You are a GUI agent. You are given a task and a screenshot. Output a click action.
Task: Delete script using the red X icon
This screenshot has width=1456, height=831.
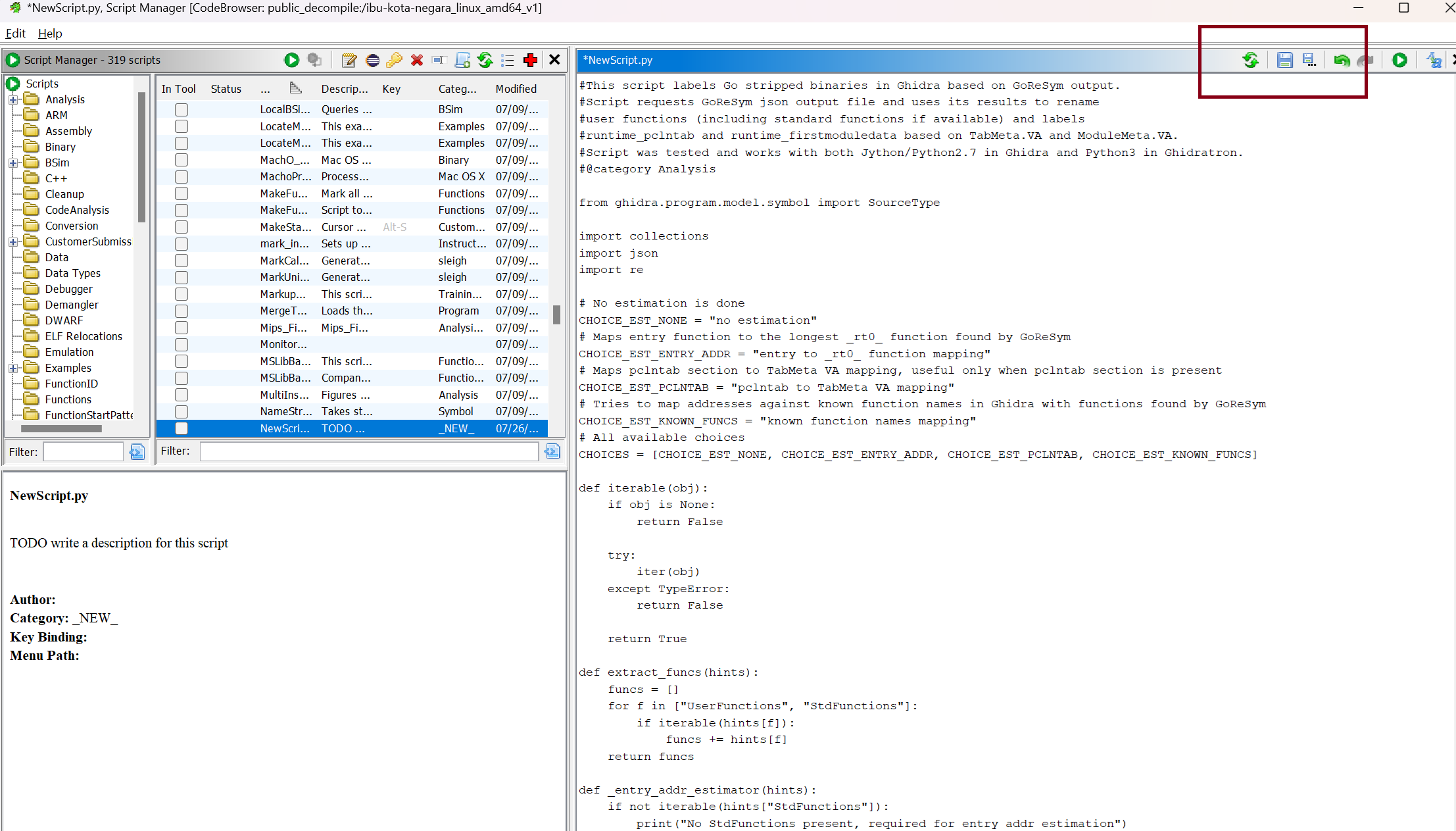417,60
